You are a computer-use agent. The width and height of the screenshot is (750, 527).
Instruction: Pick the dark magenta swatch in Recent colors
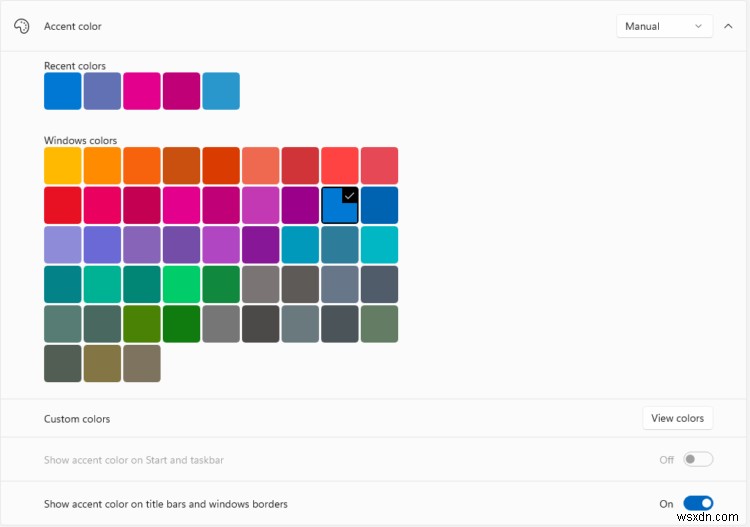tap(181, 91)
